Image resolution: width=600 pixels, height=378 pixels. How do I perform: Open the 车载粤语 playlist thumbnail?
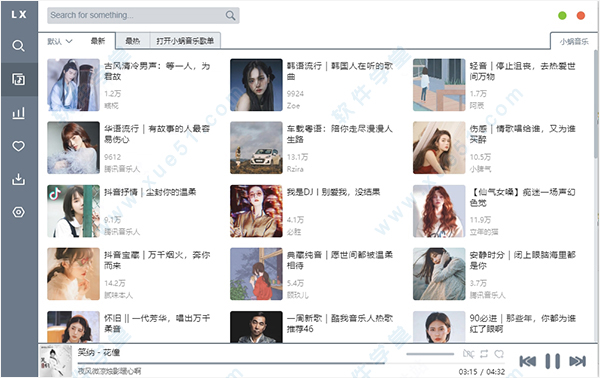point(256,148)
